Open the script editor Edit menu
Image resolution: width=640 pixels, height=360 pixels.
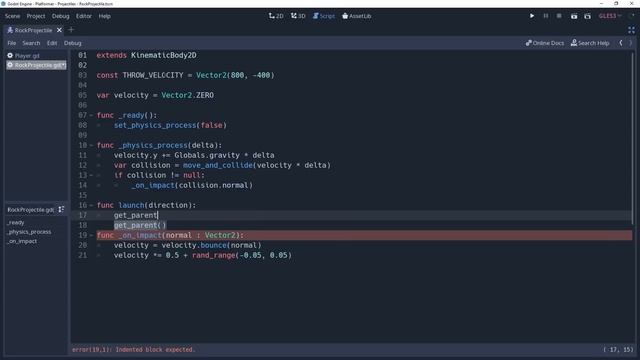coord(52,43)
